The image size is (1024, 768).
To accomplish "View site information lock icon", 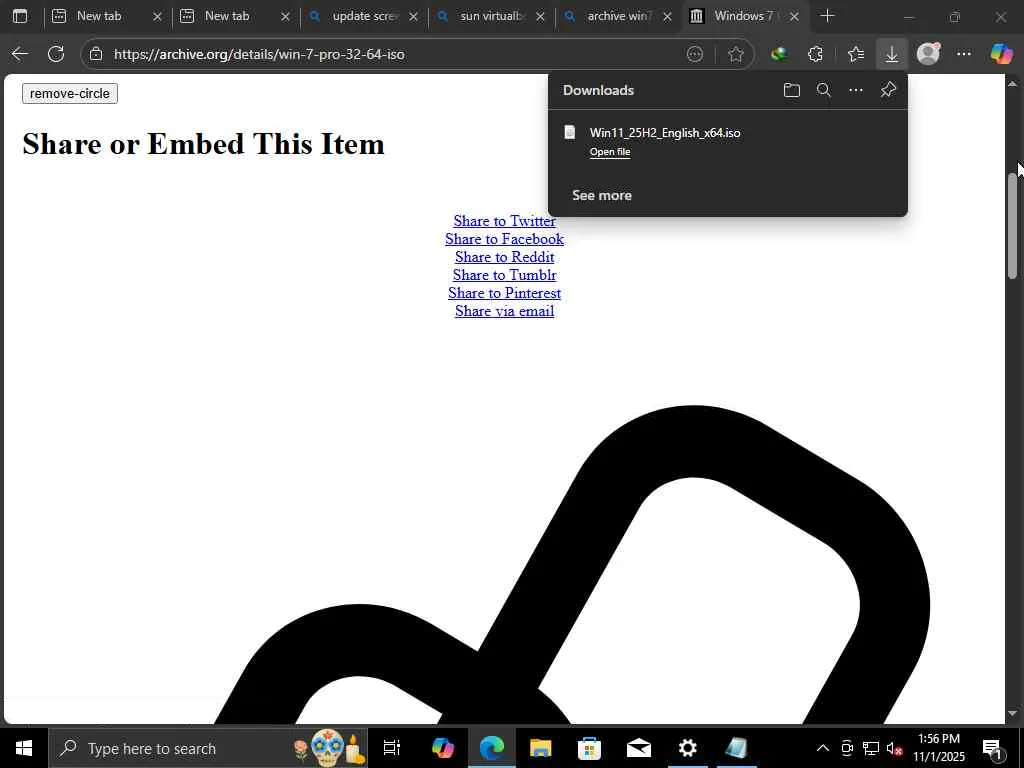I will (96, 54).
